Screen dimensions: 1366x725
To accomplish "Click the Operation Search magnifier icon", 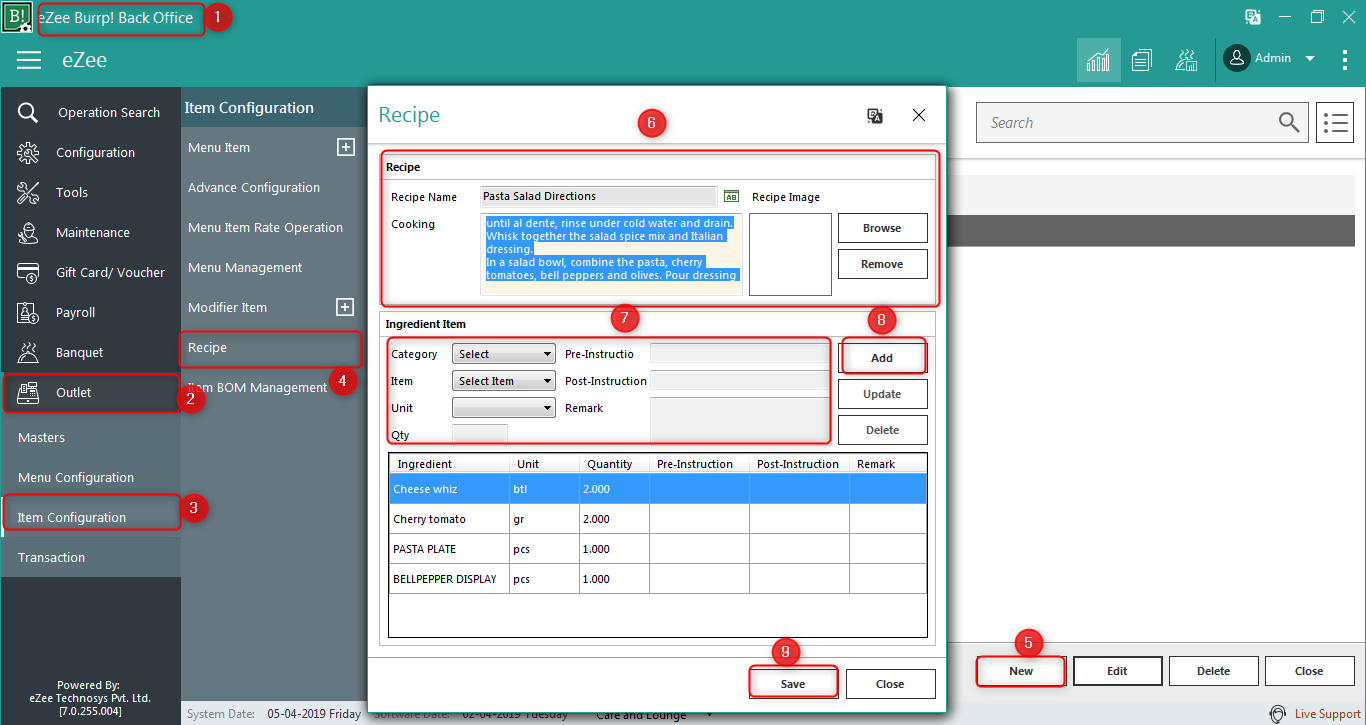I will [x=28, y=112].
